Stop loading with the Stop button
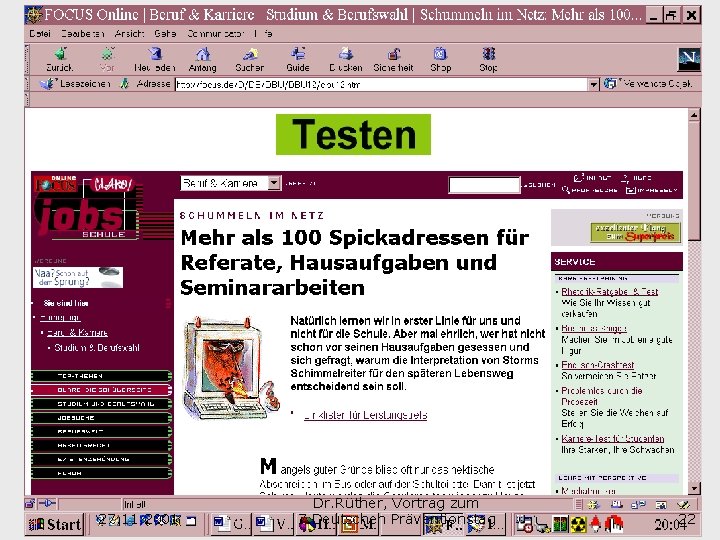This screenshot has width=720, height=540. [488, 60]
